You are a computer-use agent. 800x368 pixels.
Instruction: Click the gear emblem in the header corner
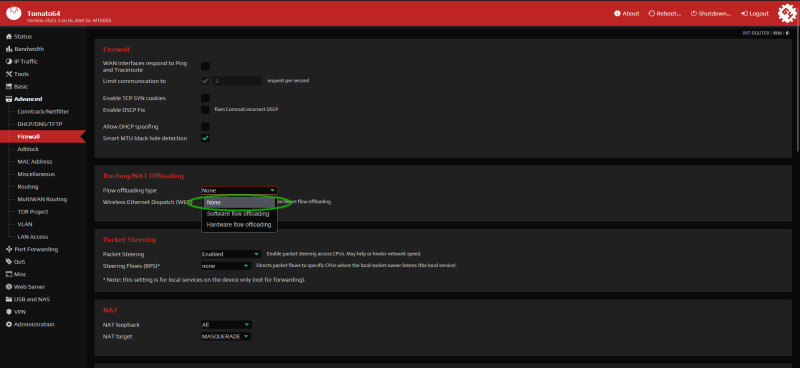(x=787, y=14)
